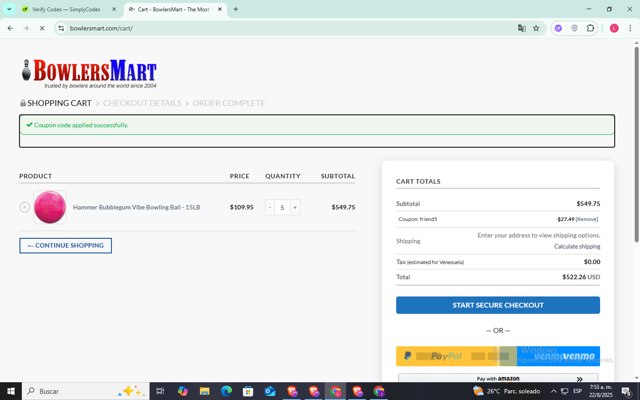Open Copilot from taskbar

182,391
